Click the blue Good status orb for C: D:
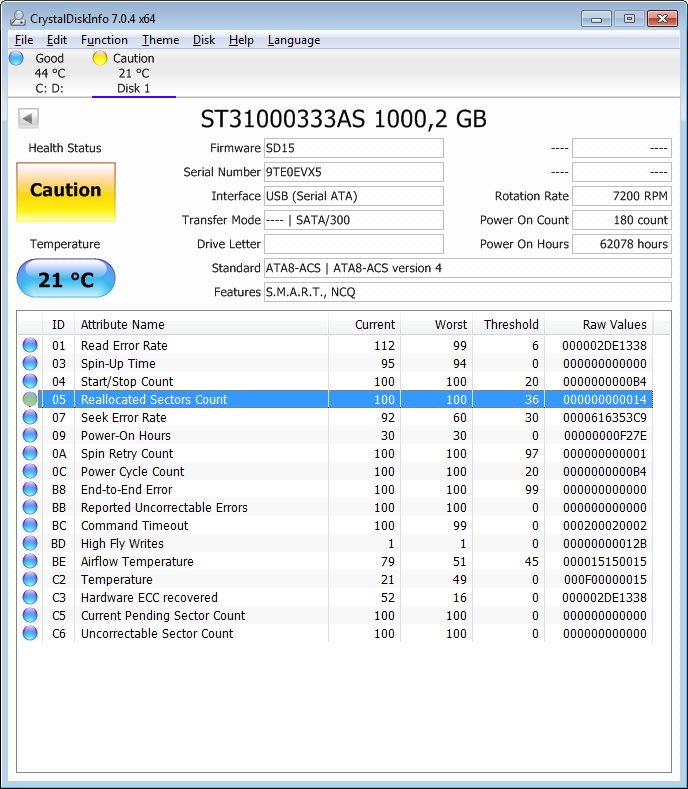This screenshot has width=688, height=789. click(x=17, y=58)
